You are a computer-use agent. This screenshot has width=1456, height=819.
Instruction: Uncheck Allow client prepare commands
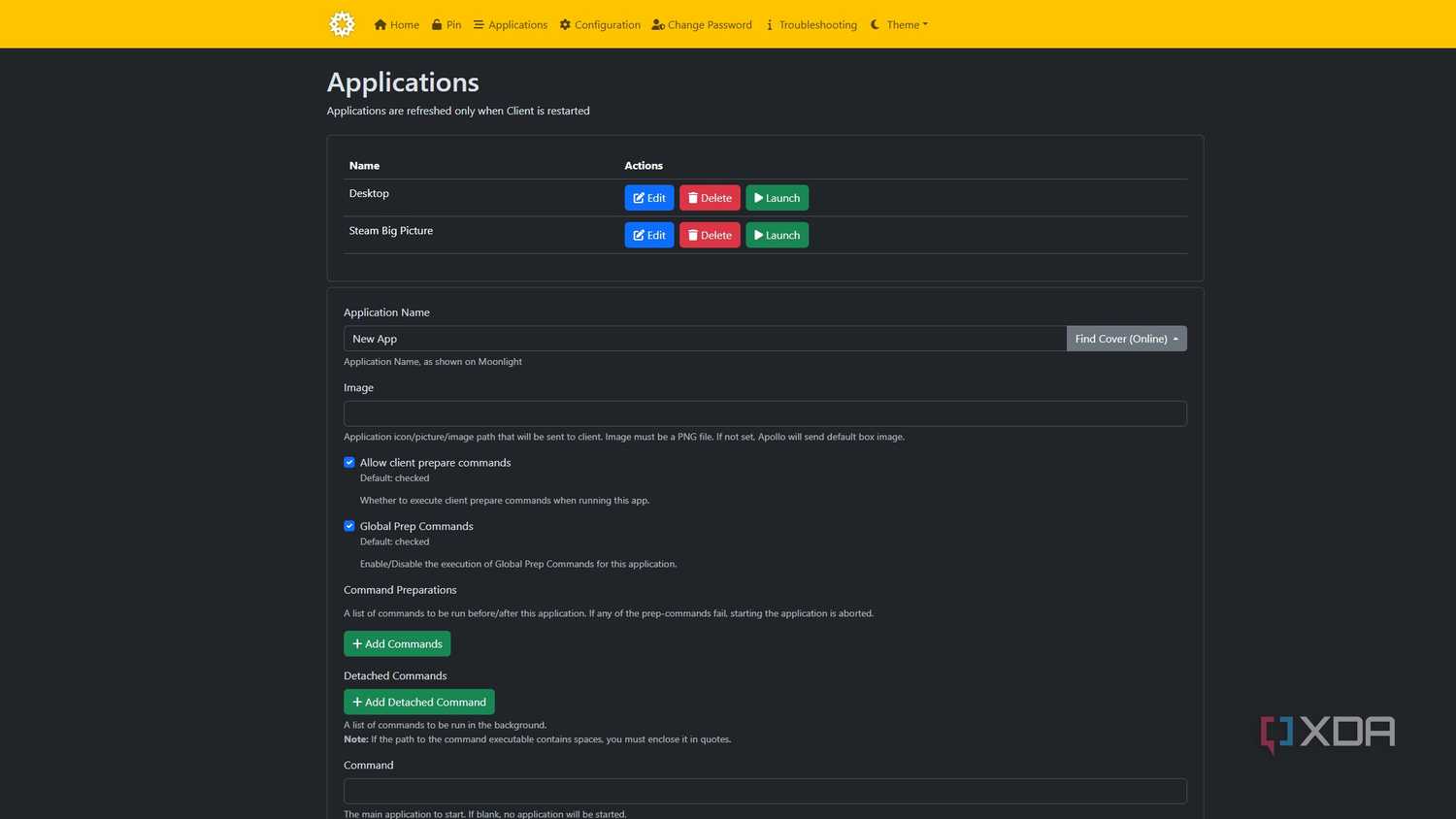(x=349, y=463)
